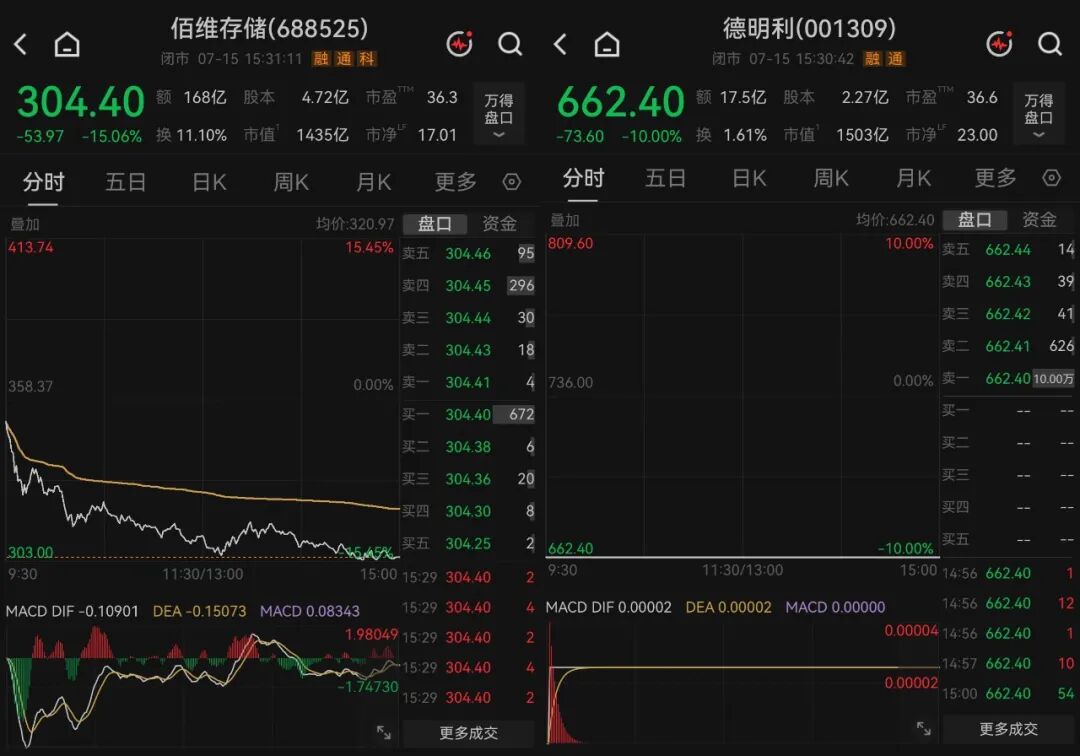Tap 15:00 662.40 trade row
This screenshot has width=1080, height=756.
coord(1008,693)
